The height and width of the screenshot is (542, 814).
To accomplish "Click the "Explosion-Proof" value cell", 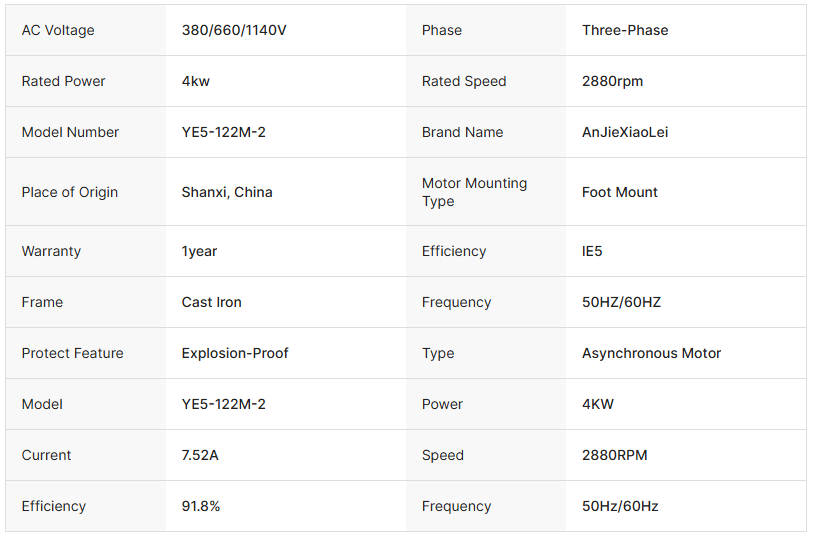I will pos(235,353).
